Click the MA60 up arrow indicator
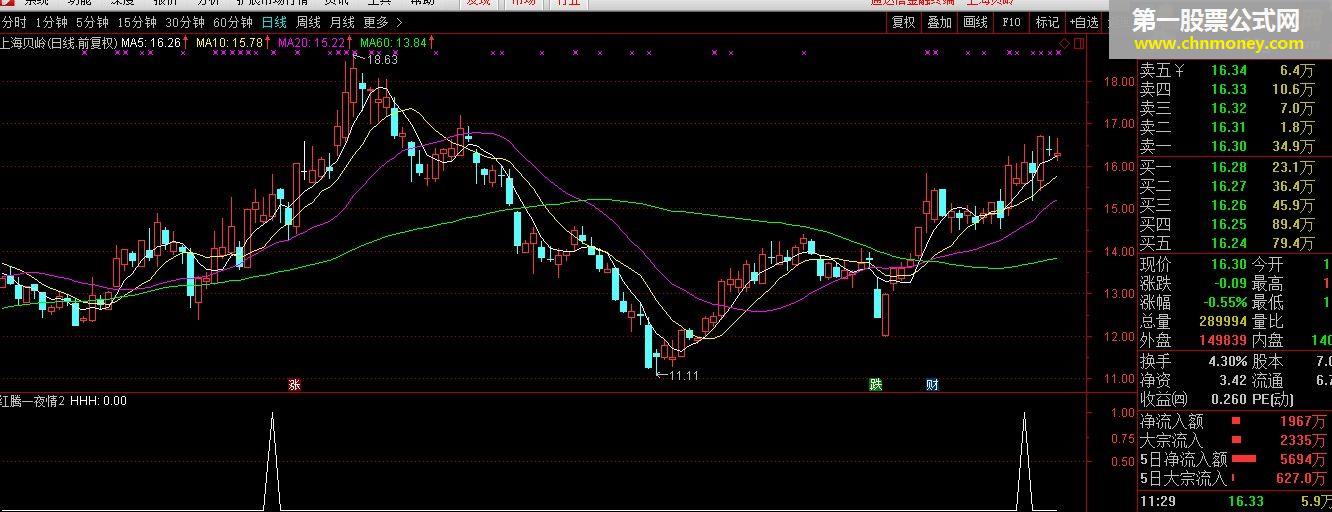 click(x=433, y=42)
